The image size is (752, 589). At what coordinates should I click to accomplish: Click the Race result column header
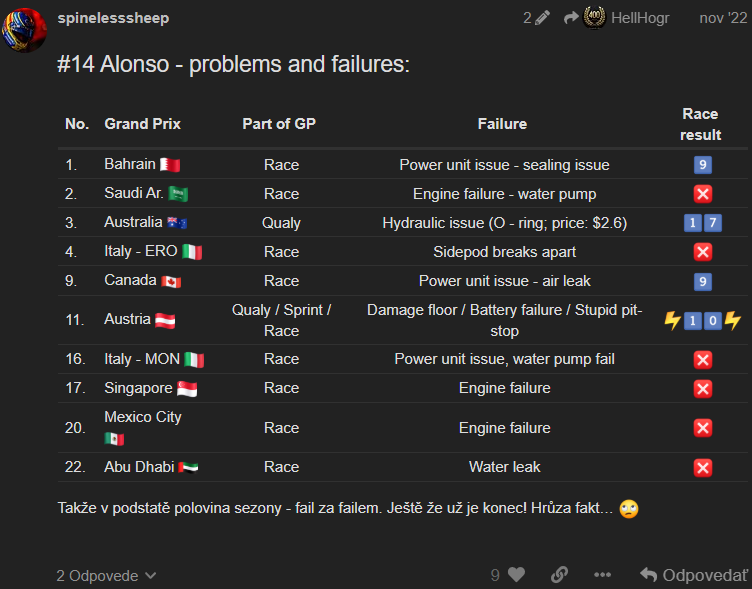[700, 124]
